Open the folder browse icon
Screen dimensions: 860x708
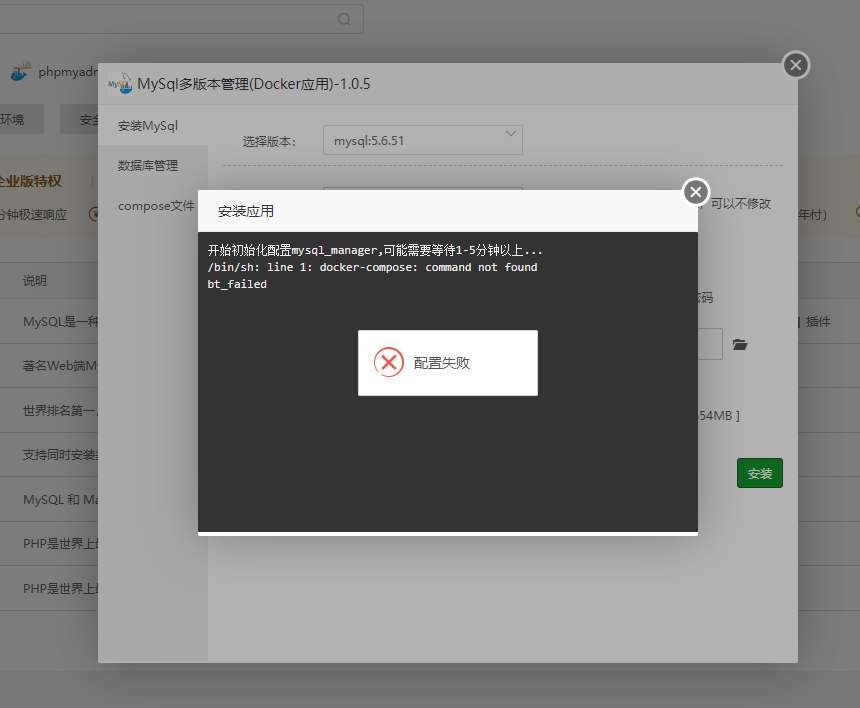click(740, 344)
